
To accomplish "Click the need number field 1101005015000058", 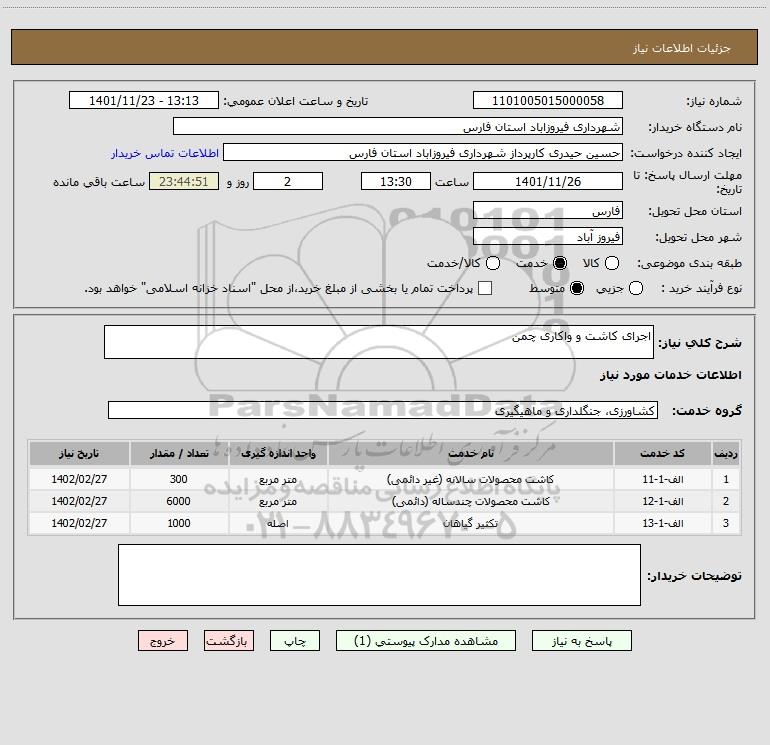I will 548,101.
